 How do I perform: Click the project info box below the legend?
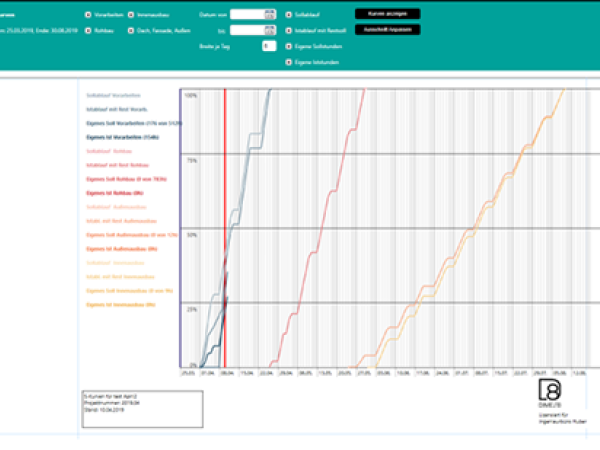coord(142,409)
